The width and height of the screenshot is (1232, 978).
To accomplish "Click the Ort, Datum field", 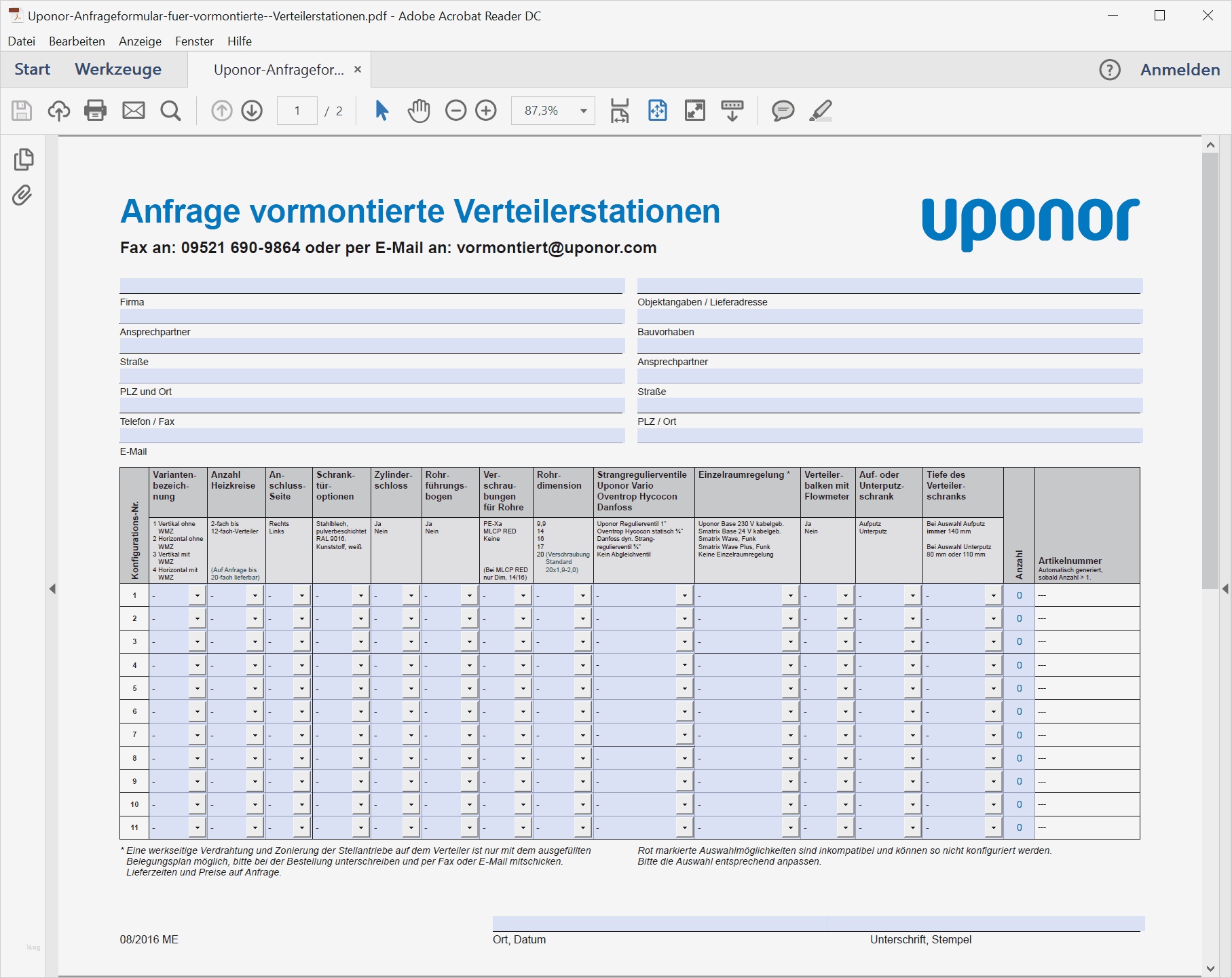I will click(x=660, y=924).
